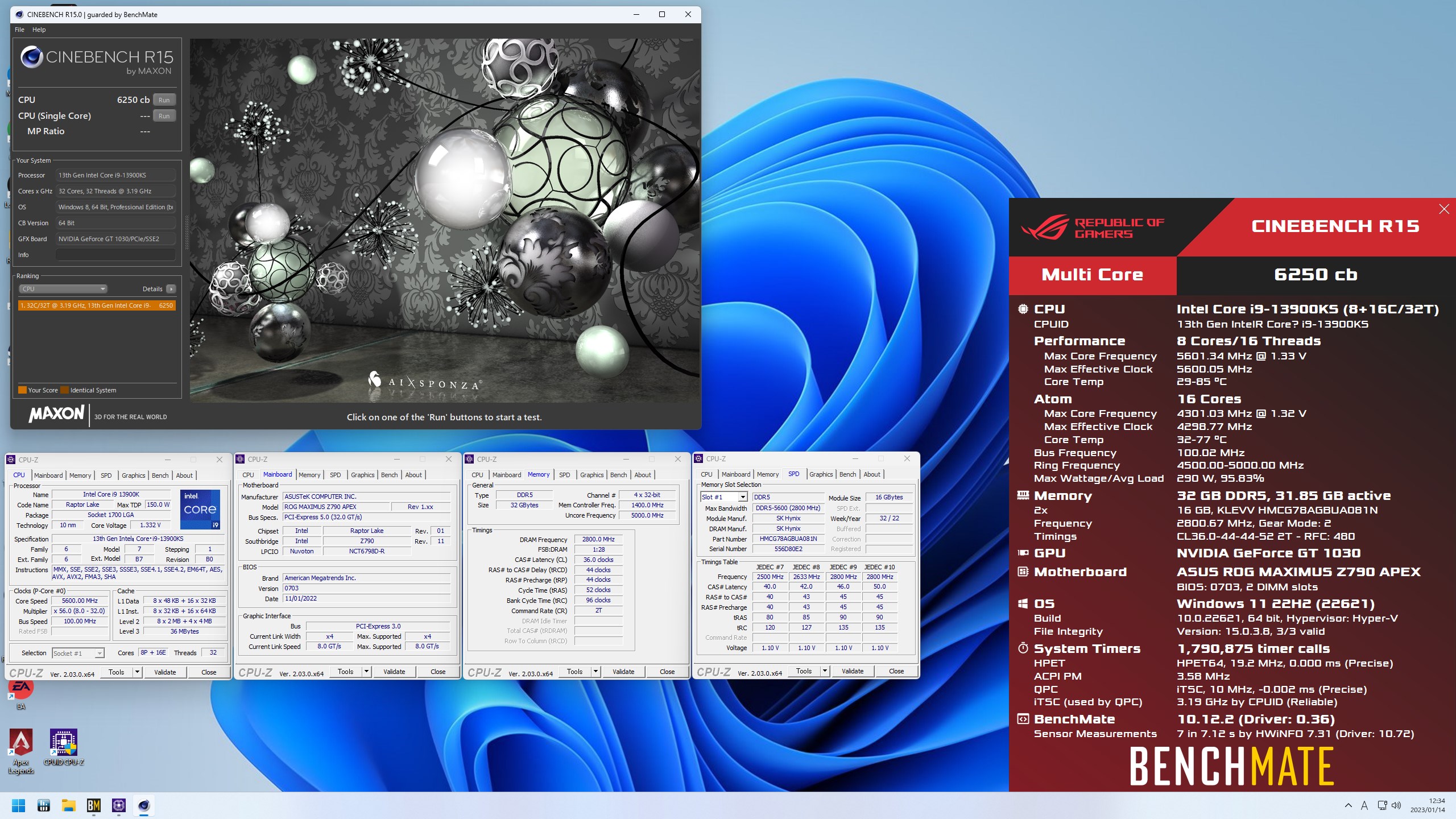Click Validate in first CPU-Z window

point(165,672)
